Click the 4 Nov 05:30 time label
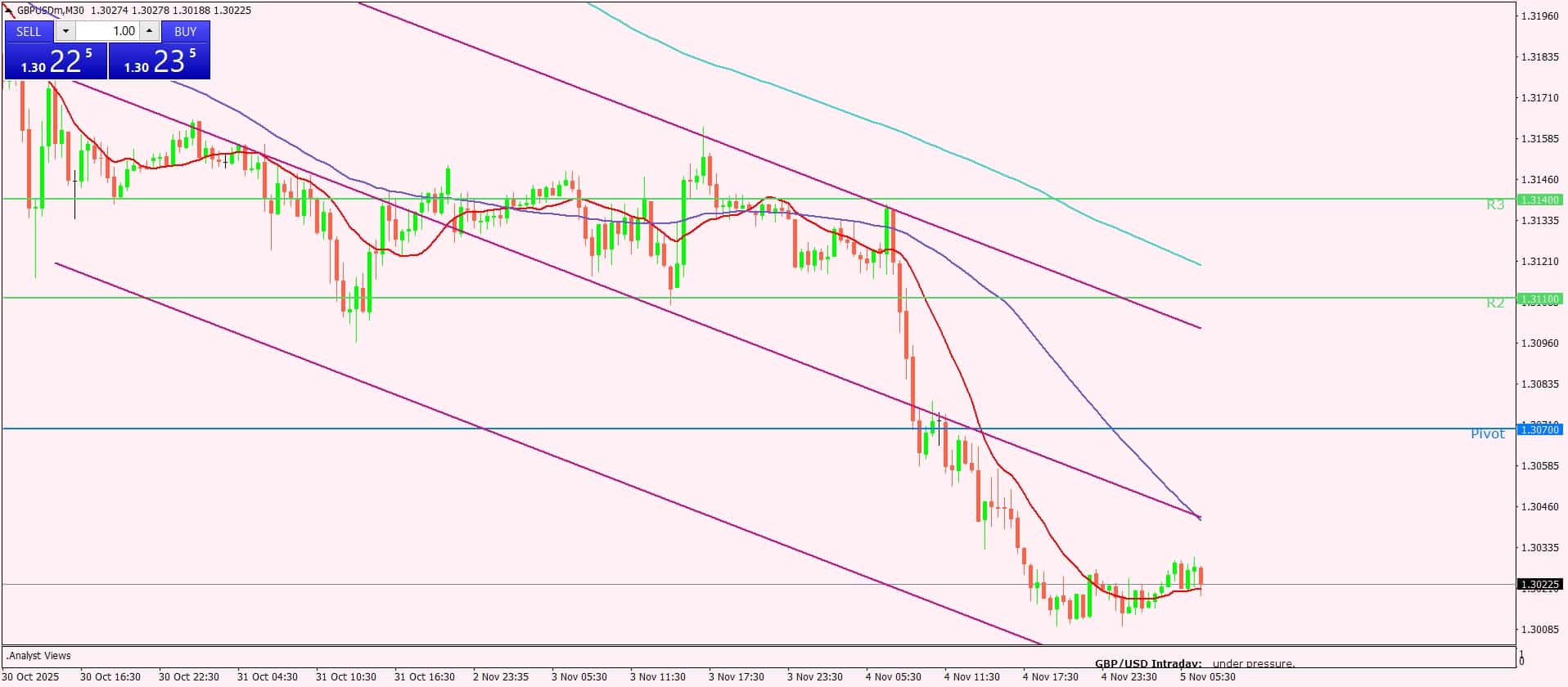This screenshot has height=687, width=1568. click(x=894, y=676)
